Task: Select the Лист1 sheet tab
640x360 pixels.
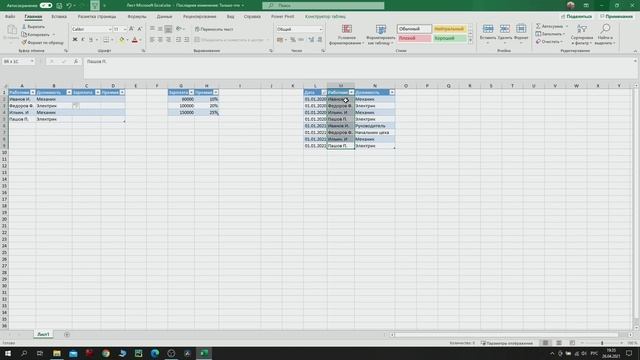Action: [x=43, y=334]
